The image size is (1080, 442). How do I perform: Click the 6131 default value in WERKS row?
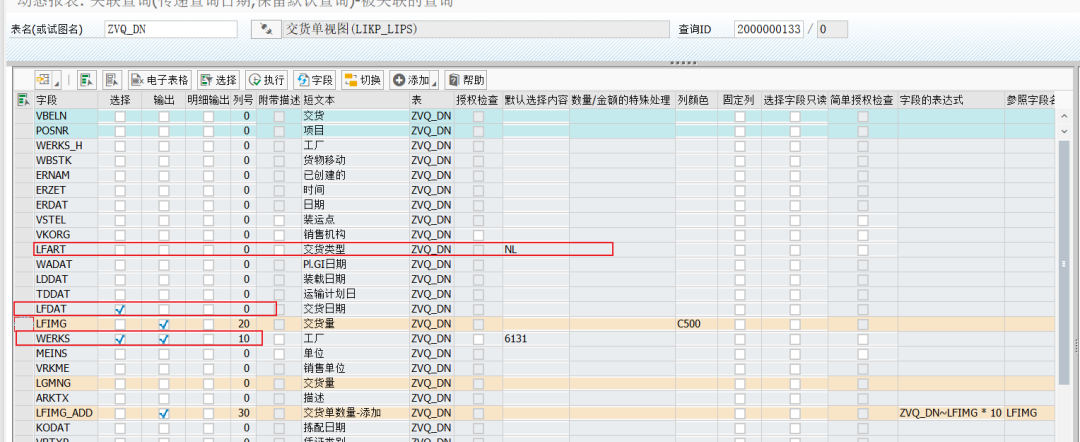tap(536, 339)
